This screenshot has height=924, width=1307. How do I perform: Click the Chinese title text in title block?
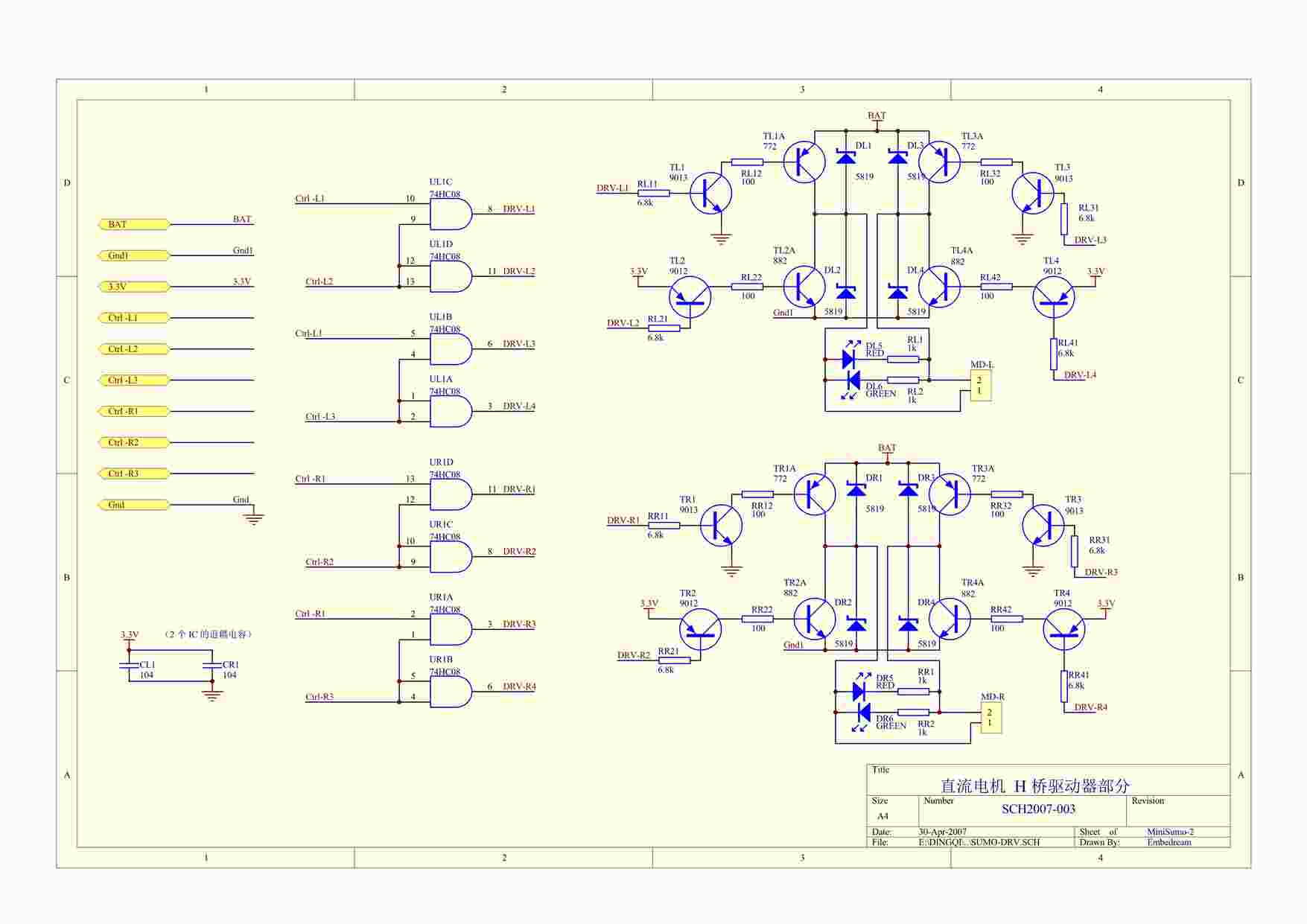(x=1035, y=786)
